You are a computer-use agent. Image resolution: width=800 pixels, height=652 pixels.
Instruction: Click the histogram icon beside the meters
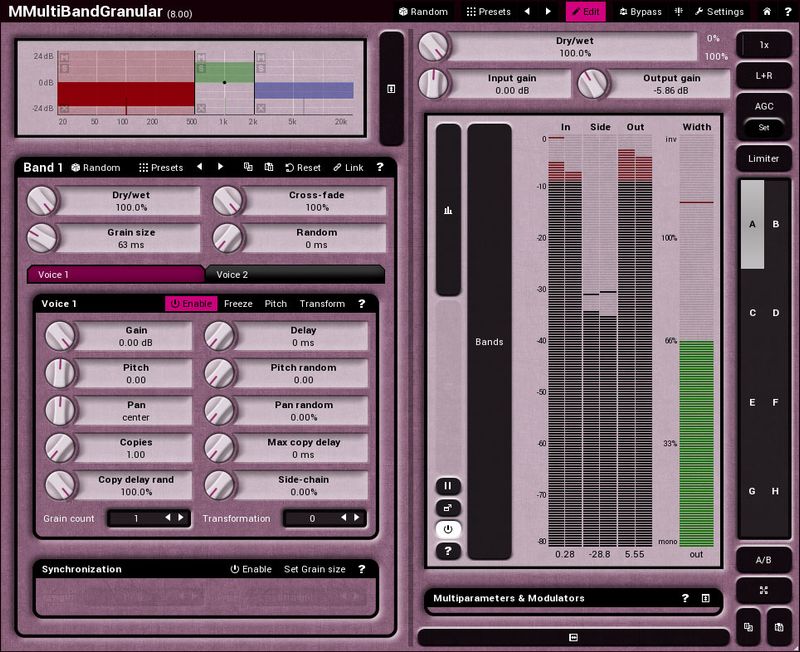click(448, 210)
